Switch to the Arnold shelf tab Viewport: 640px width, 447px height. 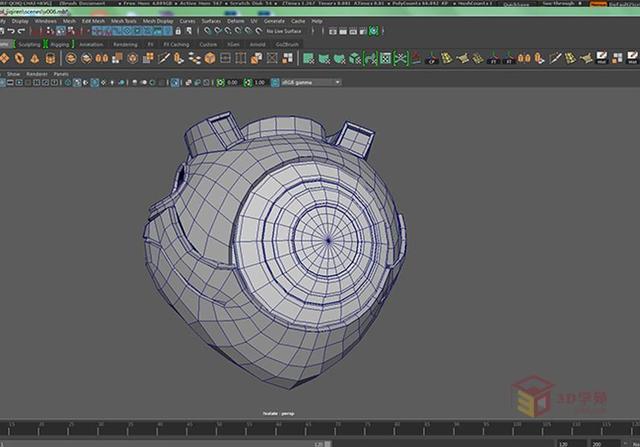pyautogui.click(x=258, y=44)
